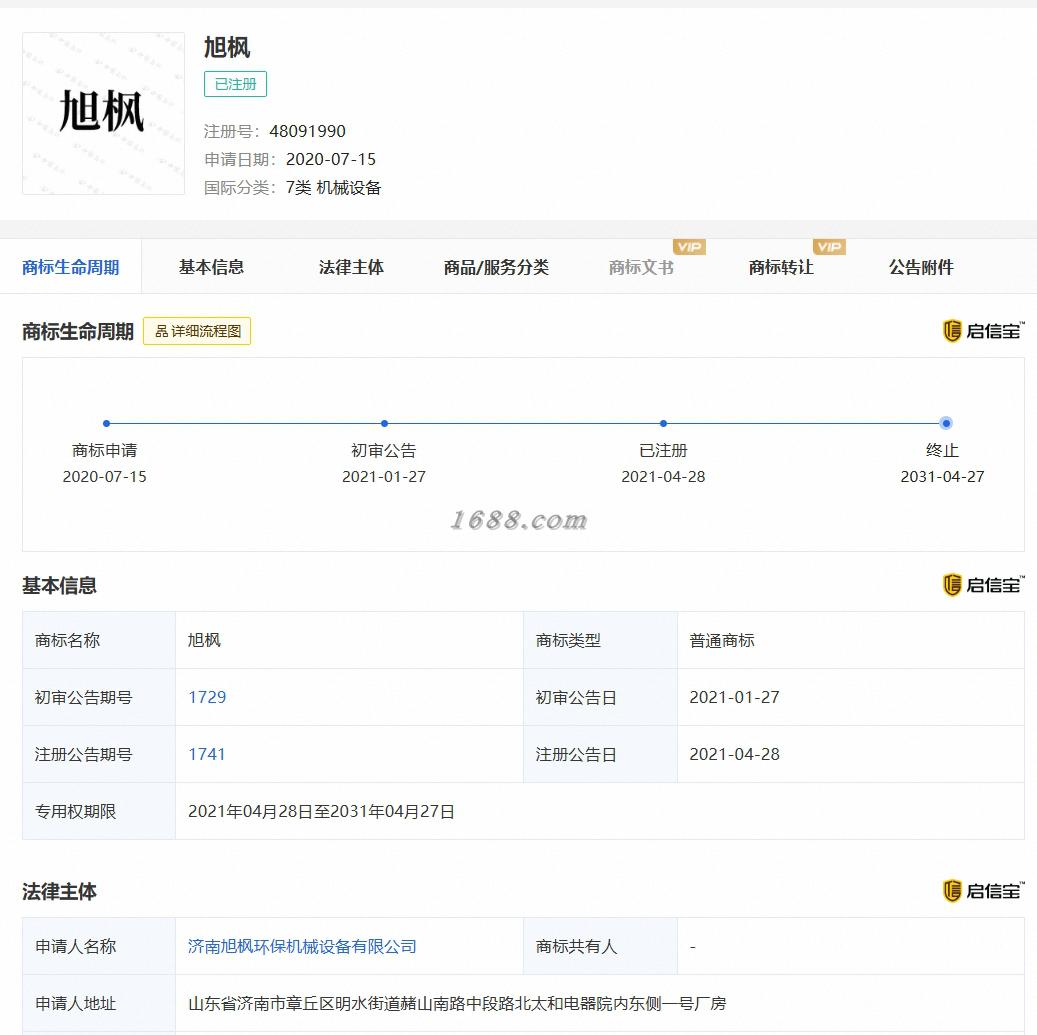Image resolution: width=1037 pixels, height=1035 pixels.
Task: Open the 旭枫 trademark logo image
Action: pos(103,113)
